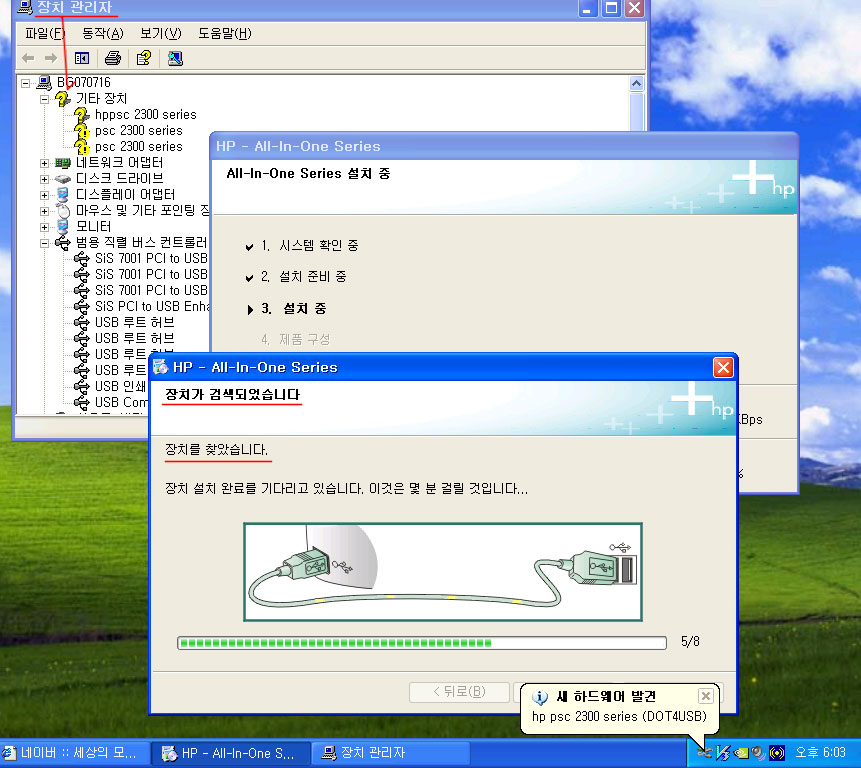Click the volume tray icon
The image size is (861, 768).
[758, 753]
